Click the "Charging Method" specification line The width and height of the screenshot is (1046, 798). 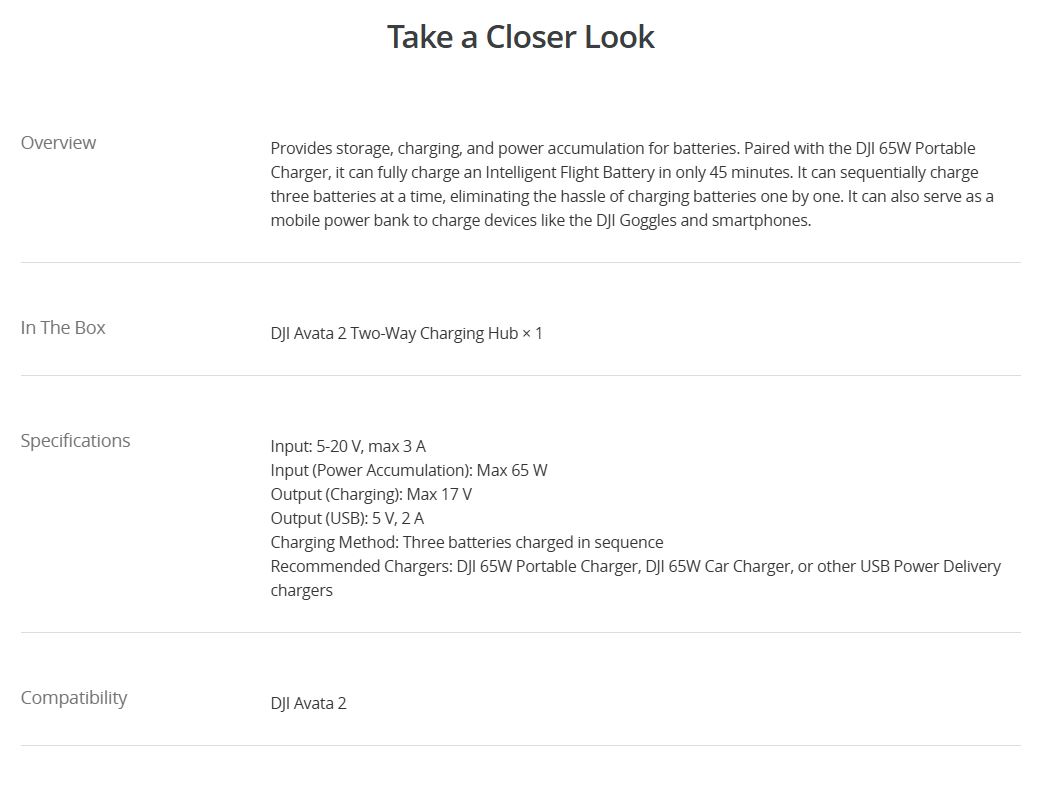pyautogui.click(x=466, y=542)
